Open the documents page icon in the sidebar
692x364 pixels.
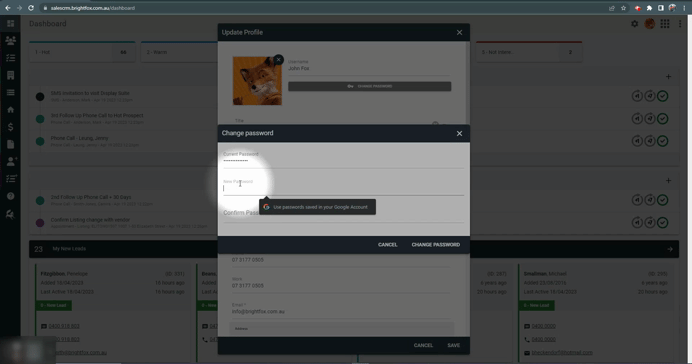click(11, 144)
